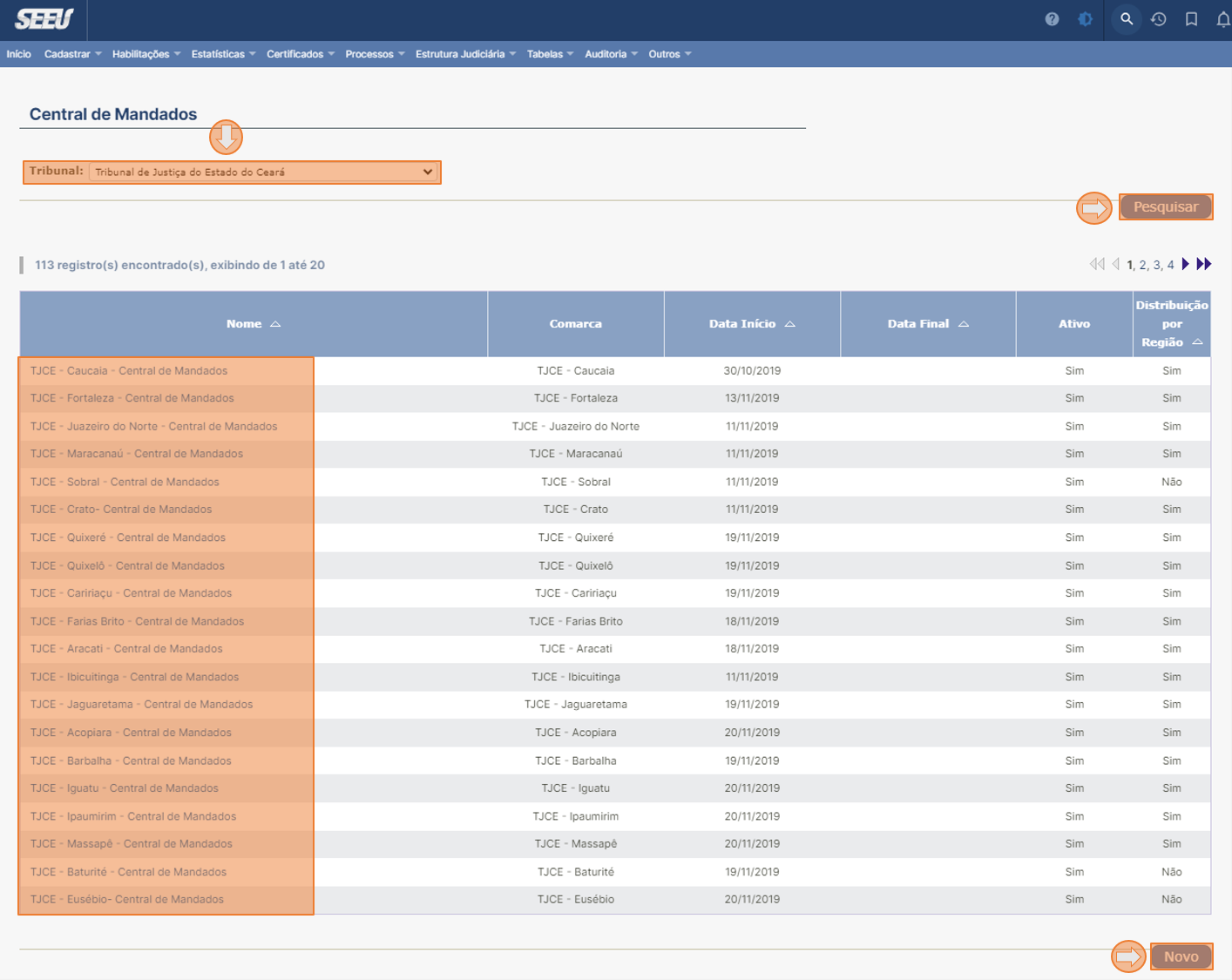Click the date 13/11/2019 in Fortaleza row

click(752, 398)
